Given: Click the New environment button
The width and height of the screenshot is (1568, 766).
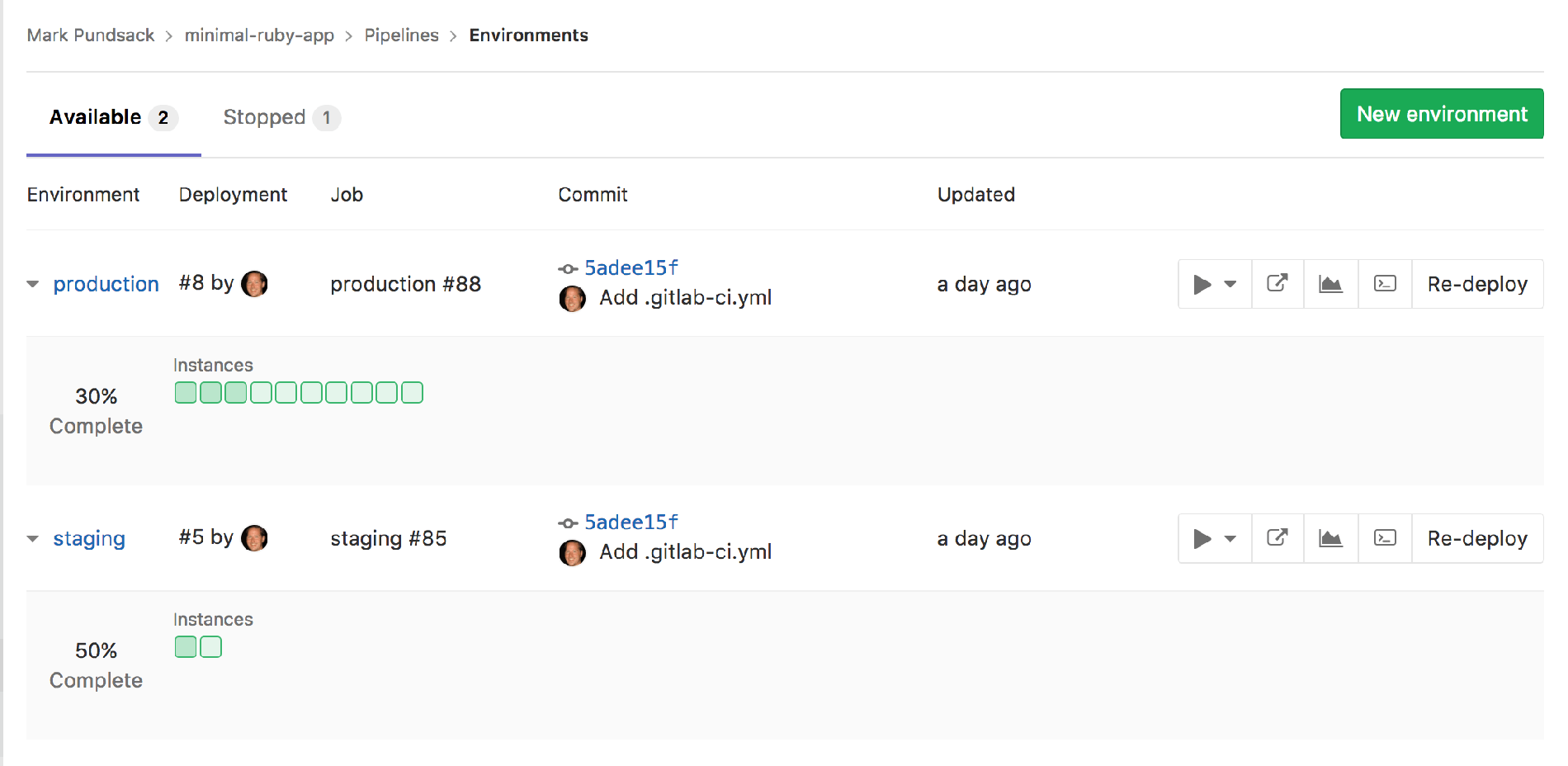Looking at the screenshot, I should [x=1441, y=114].
